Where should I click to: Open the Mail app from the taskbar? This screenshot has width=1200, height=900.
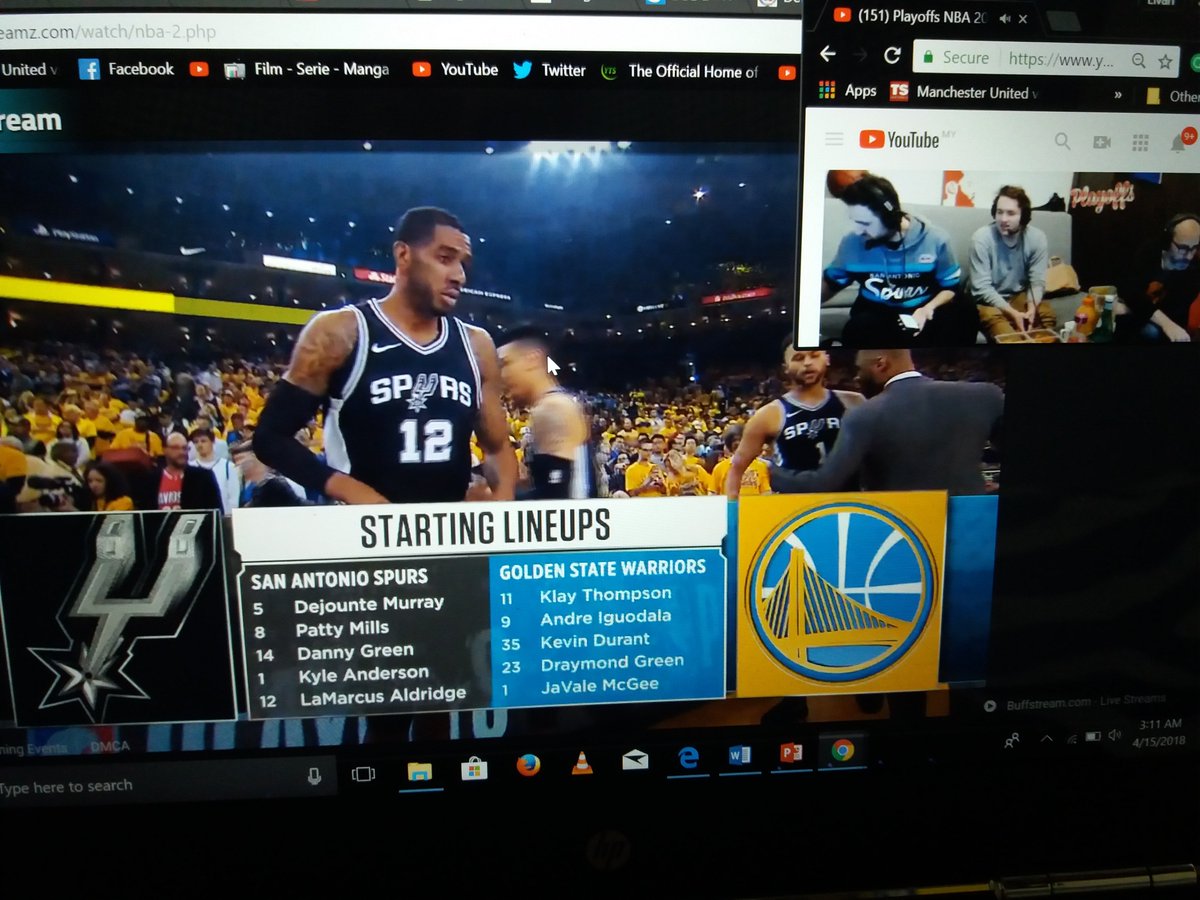click(635, 760)
